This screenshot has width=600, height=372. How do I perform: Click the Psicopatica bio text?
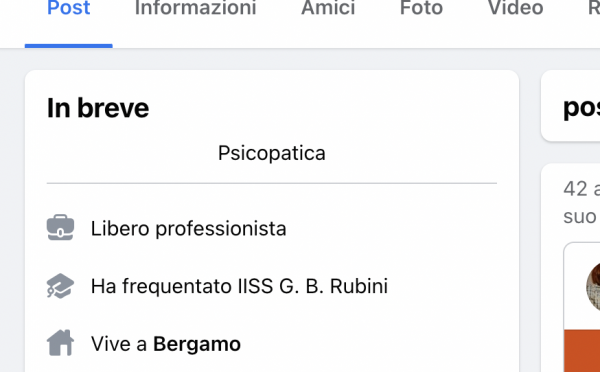[272, 153]
